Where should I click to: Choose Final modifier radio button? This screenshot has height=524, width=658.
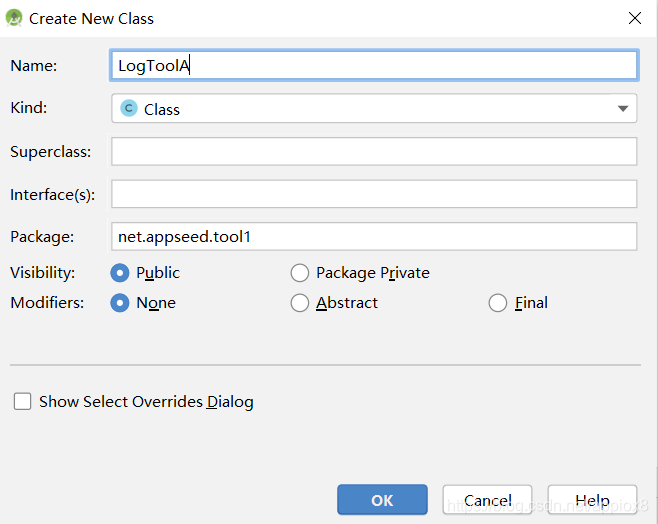(x=498, y=303)
